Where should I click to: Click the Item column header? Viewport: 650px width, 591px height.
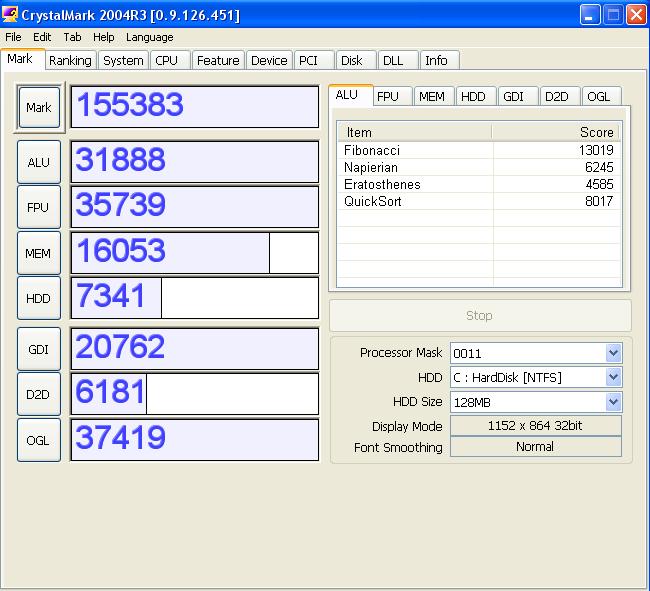(x=415, y=133)
